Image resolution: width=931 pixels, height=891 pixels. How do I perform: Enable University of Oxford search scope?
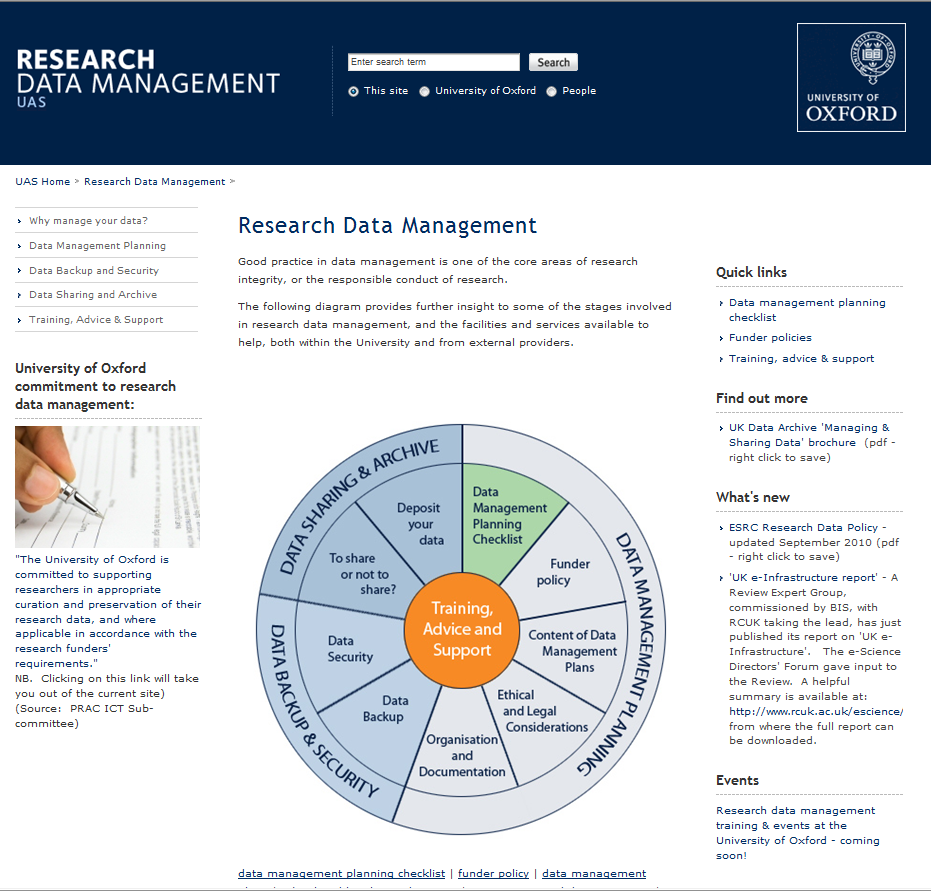[424, 90]
